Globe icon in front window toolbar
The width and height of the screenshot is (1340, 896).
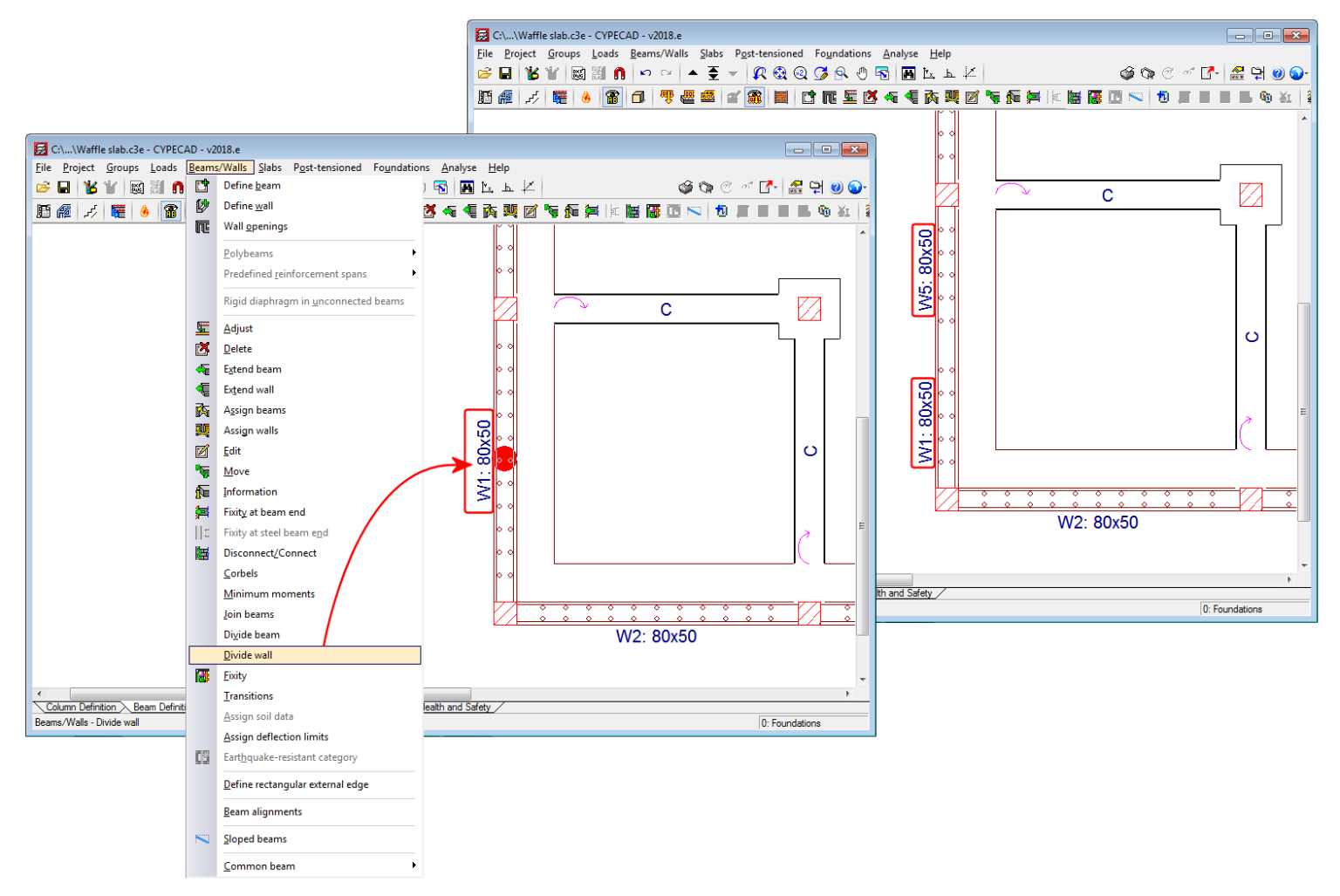(854, 187)
